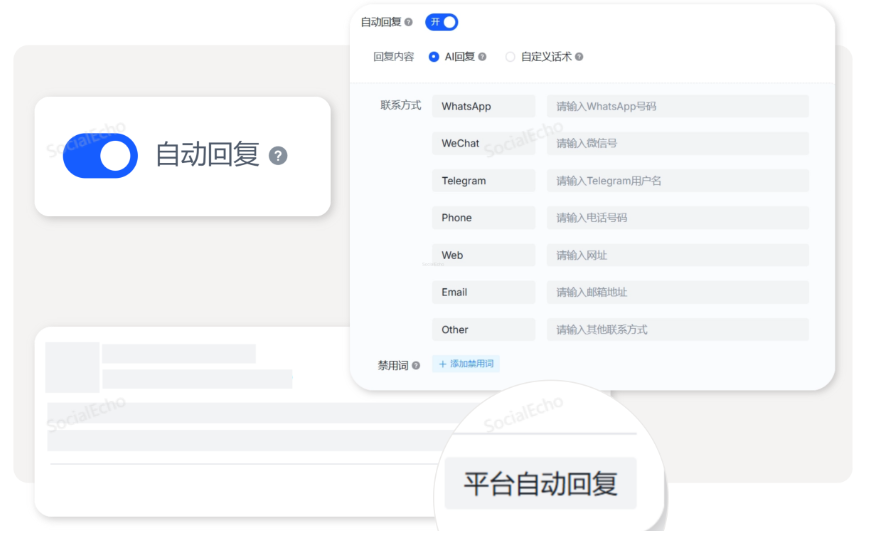Toggle the large blue 自动回复 switch
Screen dimensions: 895x555
[100, 156]
